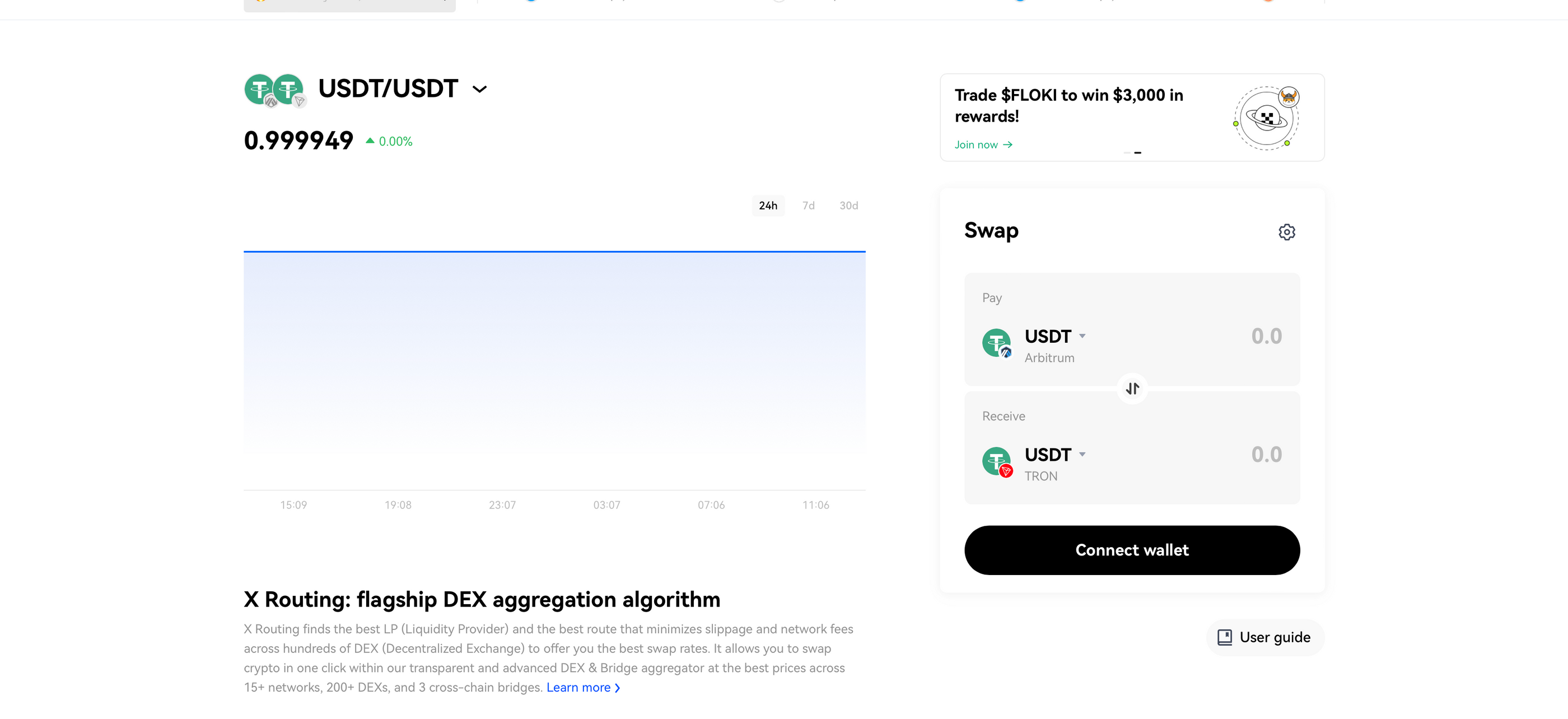Click the Connect wallet button
Image resolution: width=1568 pixels, height=719 pixels.
[x=1132, y=550]
